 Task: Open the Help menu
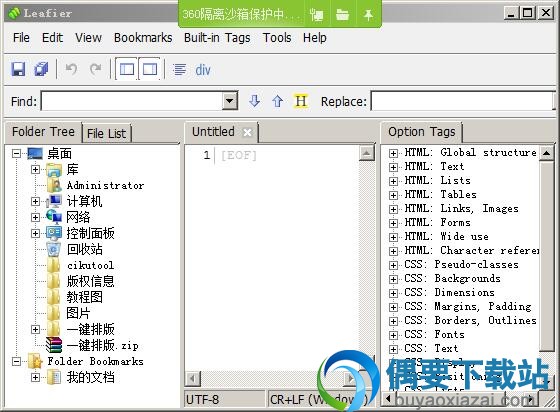coord(314,37)
